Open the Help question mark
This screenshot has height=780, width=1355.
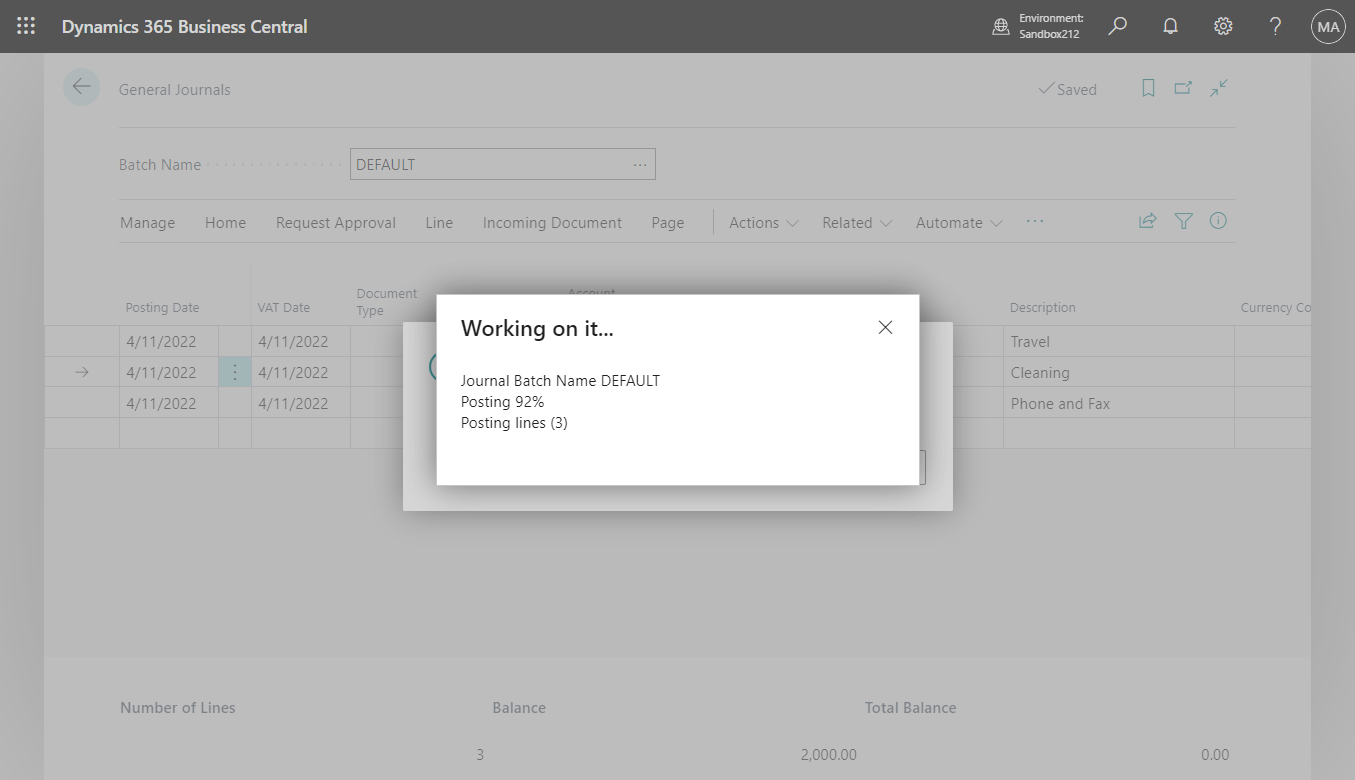tap(1275, 26)
